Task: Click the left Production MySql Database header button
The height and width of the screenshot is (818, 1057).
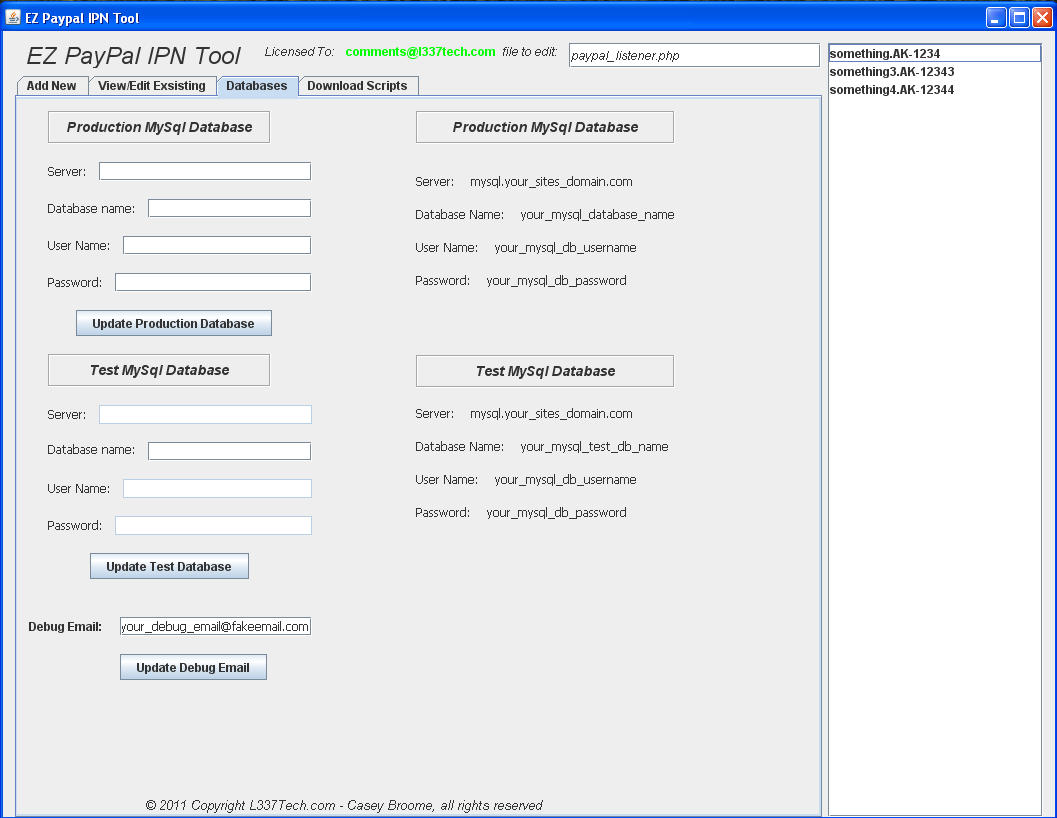Action: 159,127
